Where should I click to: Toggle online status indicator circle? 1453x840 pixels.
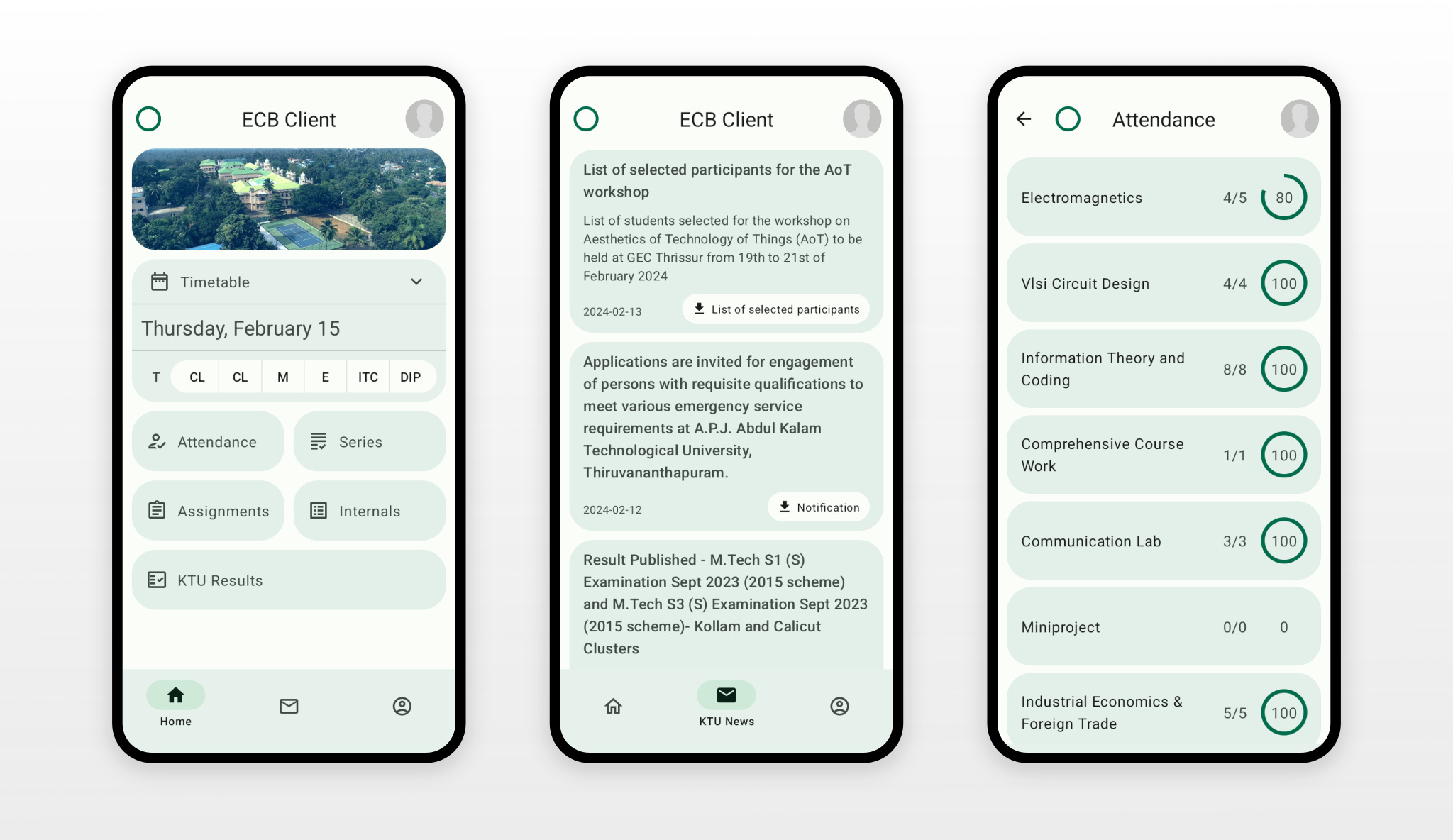150,118
